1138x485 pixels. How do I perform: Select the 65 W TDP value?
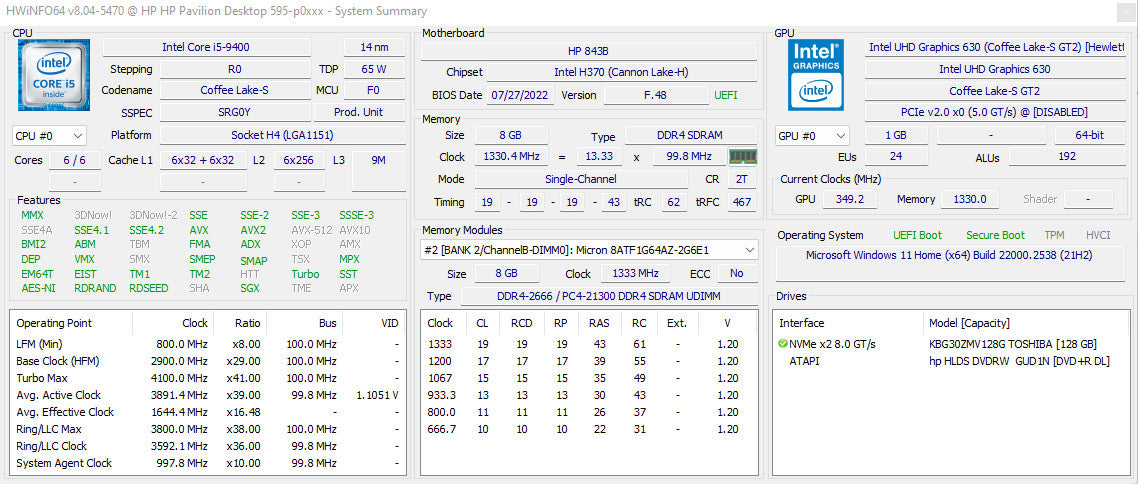pos(374,70)
